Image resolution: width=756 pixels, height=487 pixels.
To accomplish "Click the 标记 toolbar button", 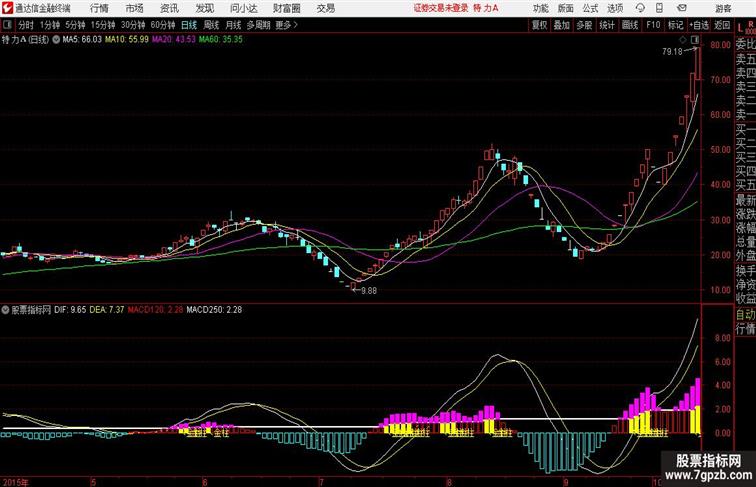I will click(x=675, y=25).
